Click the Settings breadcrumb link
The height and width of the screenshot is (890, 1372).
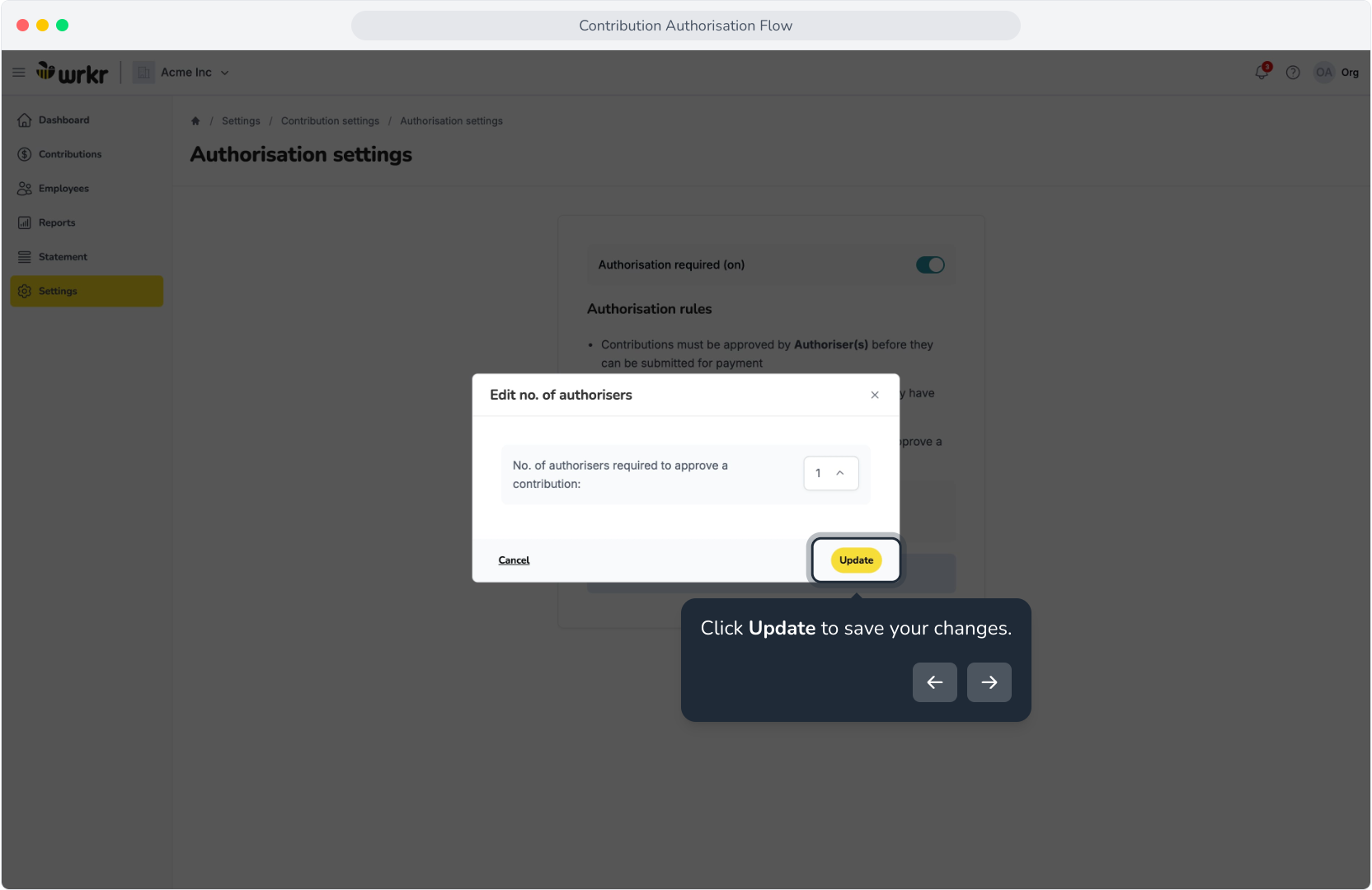click(241, 121)
